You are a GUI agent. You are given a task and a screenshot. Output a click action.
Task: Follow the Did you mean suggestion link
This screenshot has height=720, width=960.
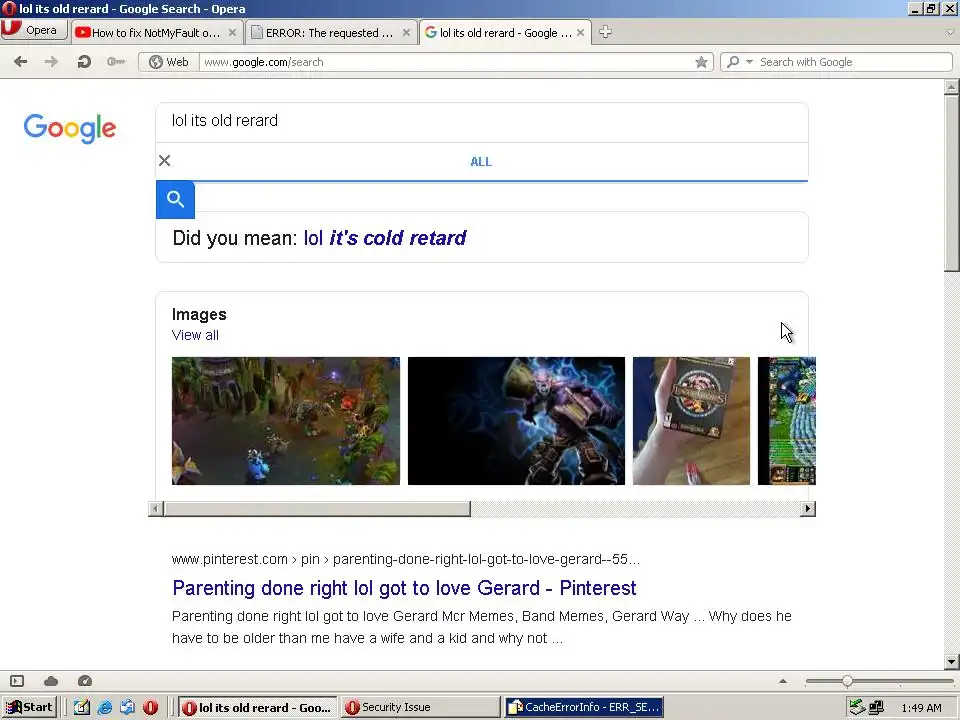coord(384,238)
